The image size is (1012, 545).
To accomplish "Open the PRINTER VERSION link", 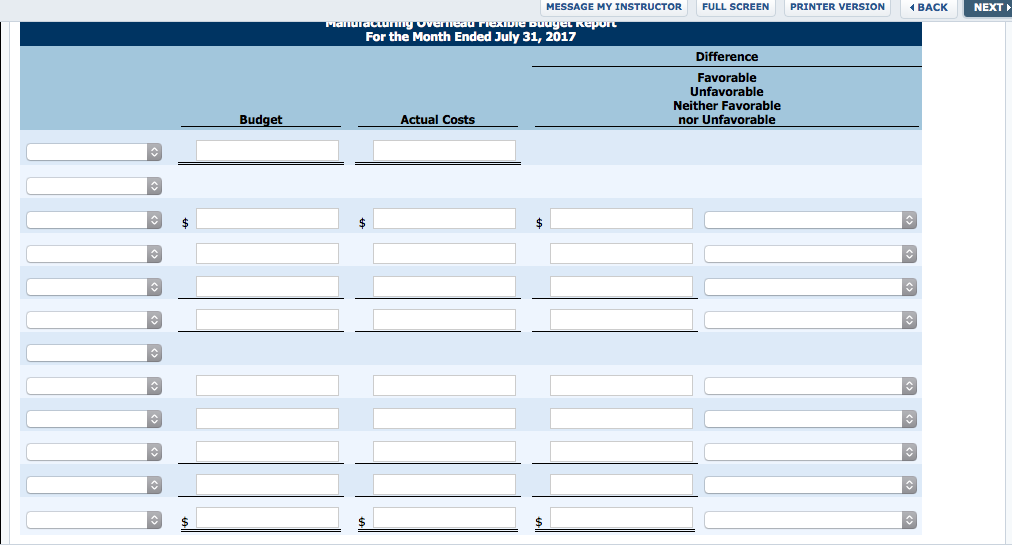I will (x=837, y=7).
